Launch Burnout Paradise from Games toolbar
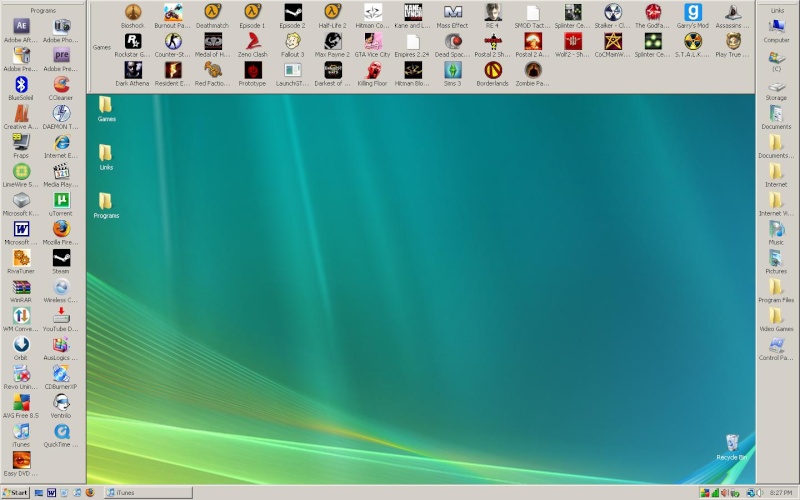800x500 pixels. (172, 15)
